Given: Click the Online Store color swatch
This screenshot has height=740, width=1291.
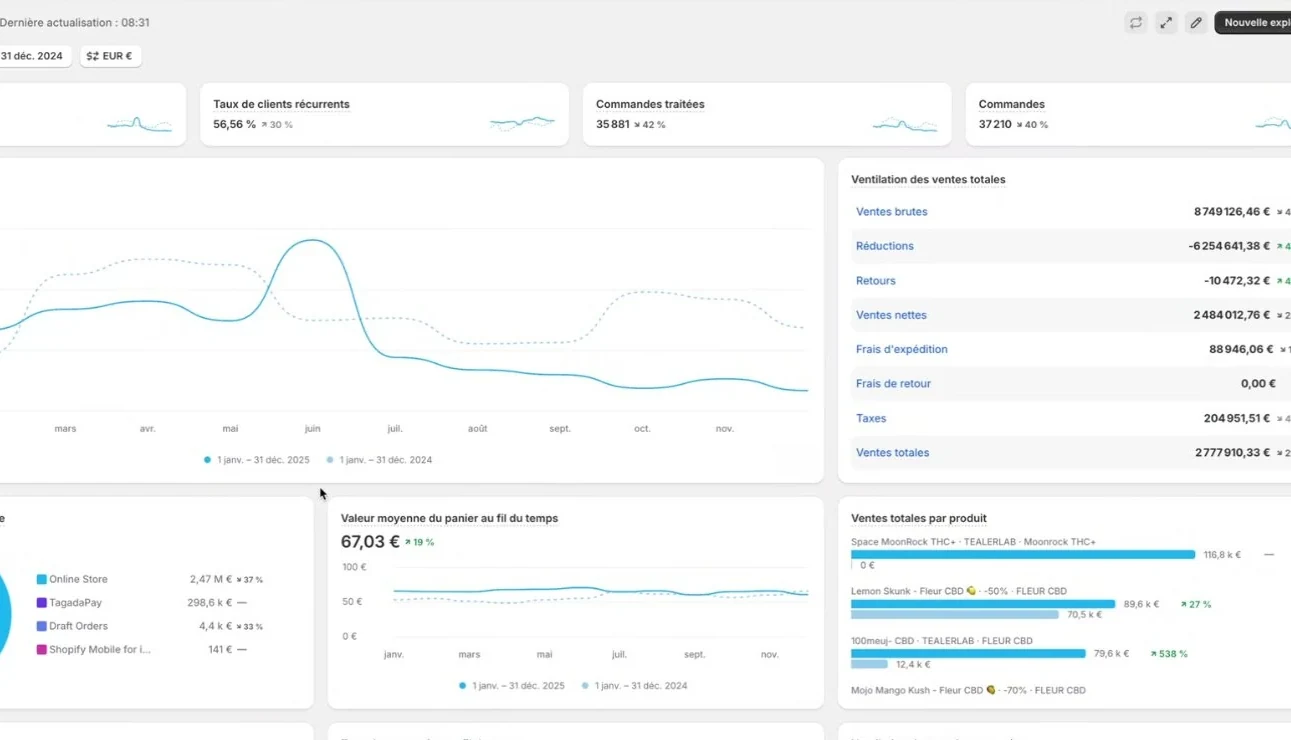Looking at the screenshot, I should pos(42,579).
